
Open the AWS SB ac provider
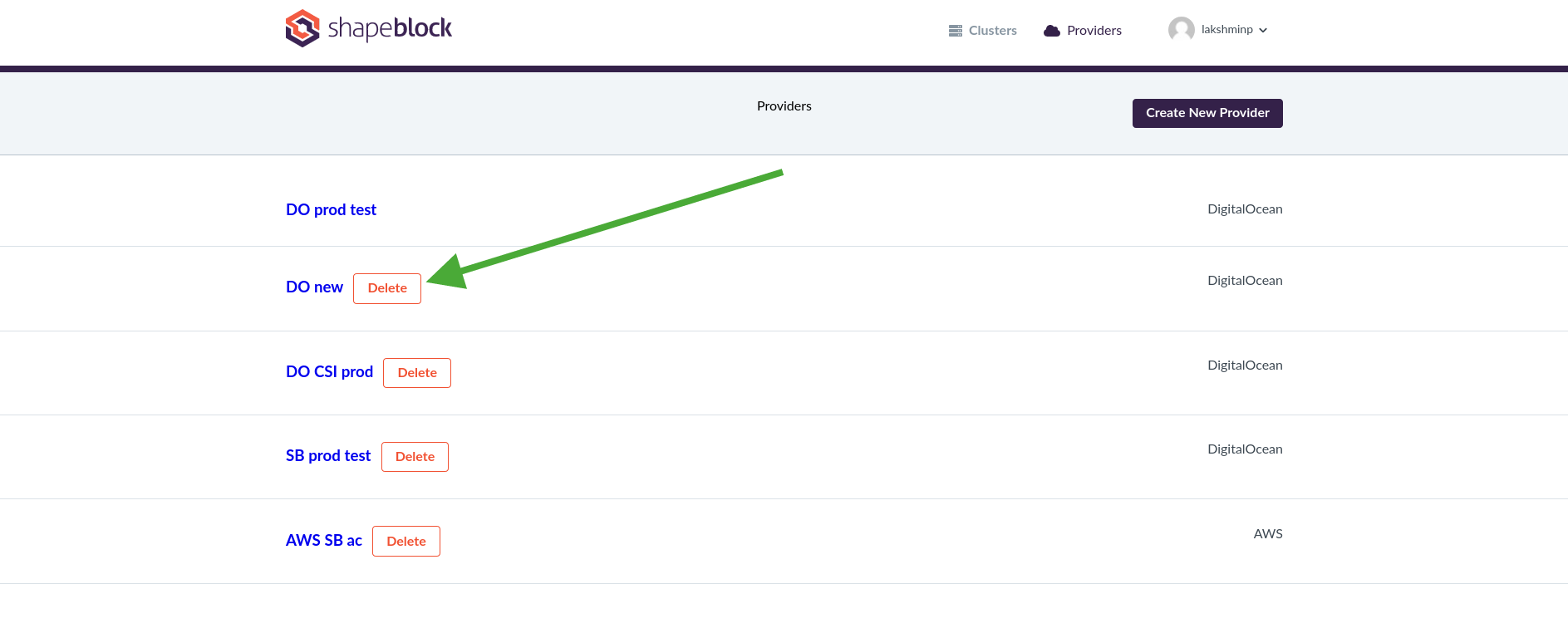324,541
